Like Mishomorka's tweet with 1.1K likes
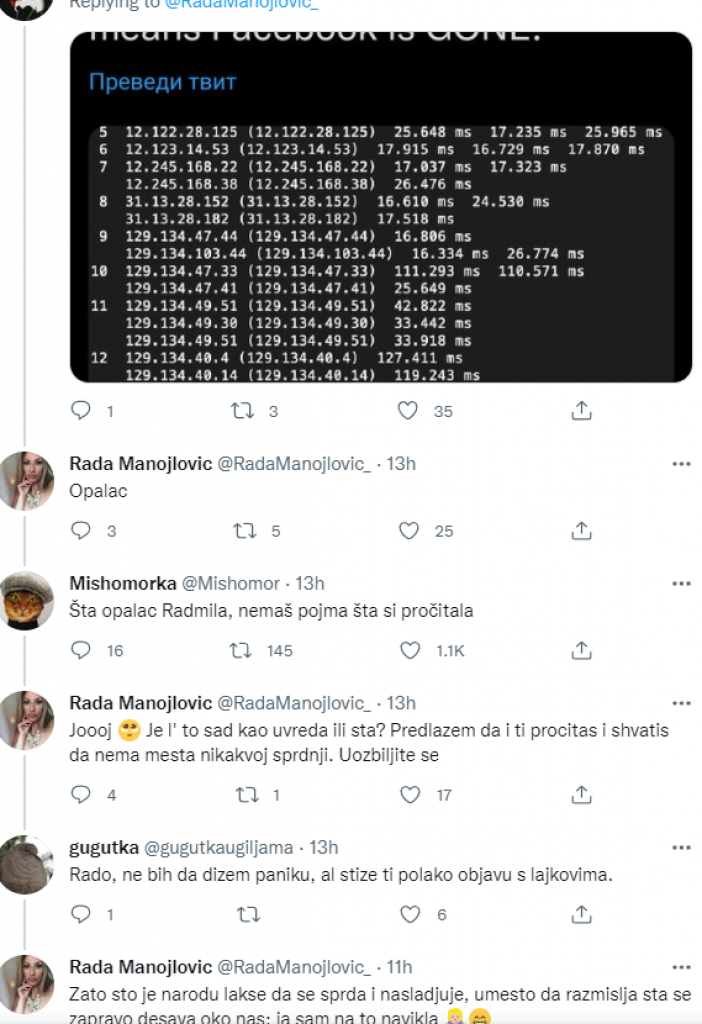This screenshot has height=1024, width=702. coord(408,651)
